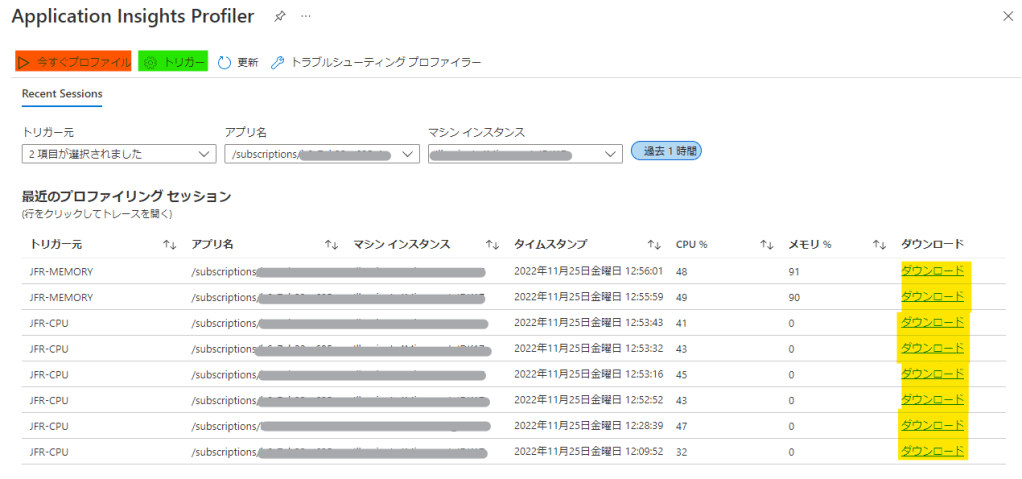This screenshot has width=1022, height=479.
Task: Sort by トリガー元 column arrows
Action: (x=169, y=245)
